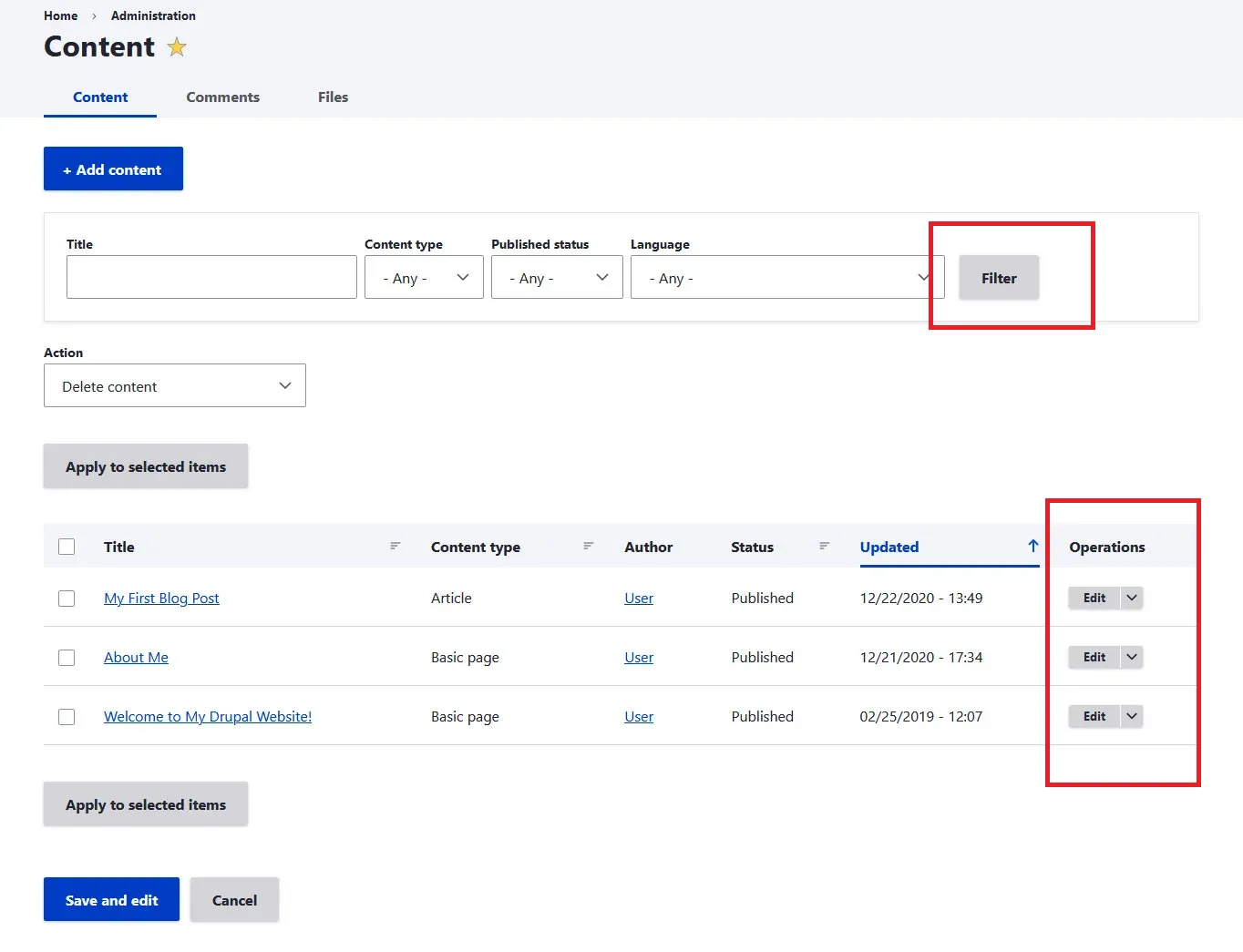The width and height of the screenshot is (1243, 952).
Task: Switch to the Files tab
Action: point(333,97)
